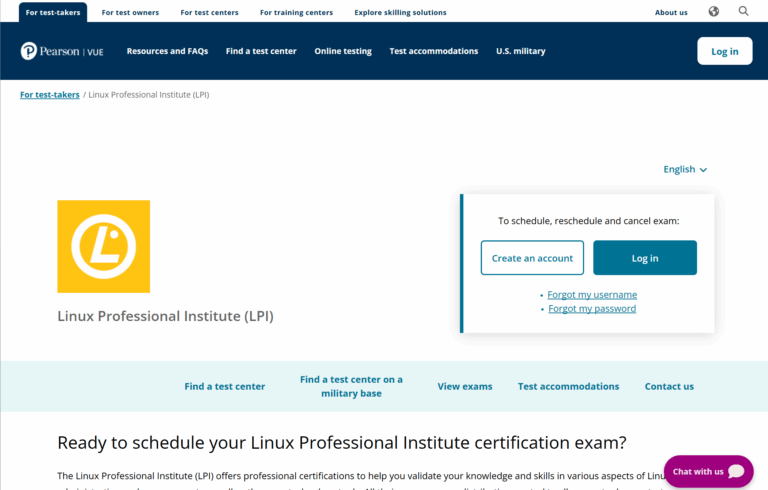
Task: Click the search magnifier icon
Action: 743,11
